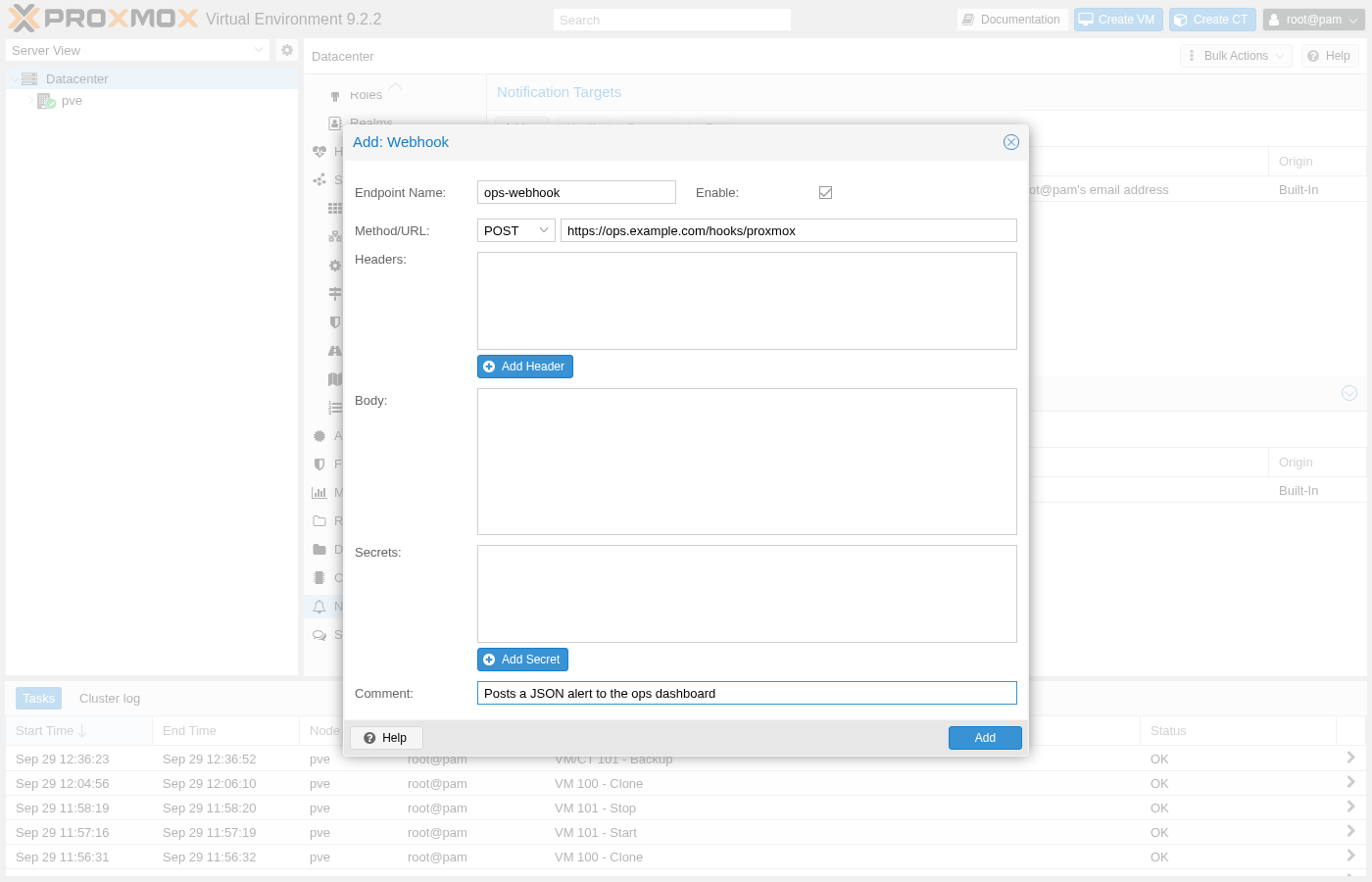Click the Proxmox logo
This screenshot has height=882, width=1372.
tap(103, 19)
